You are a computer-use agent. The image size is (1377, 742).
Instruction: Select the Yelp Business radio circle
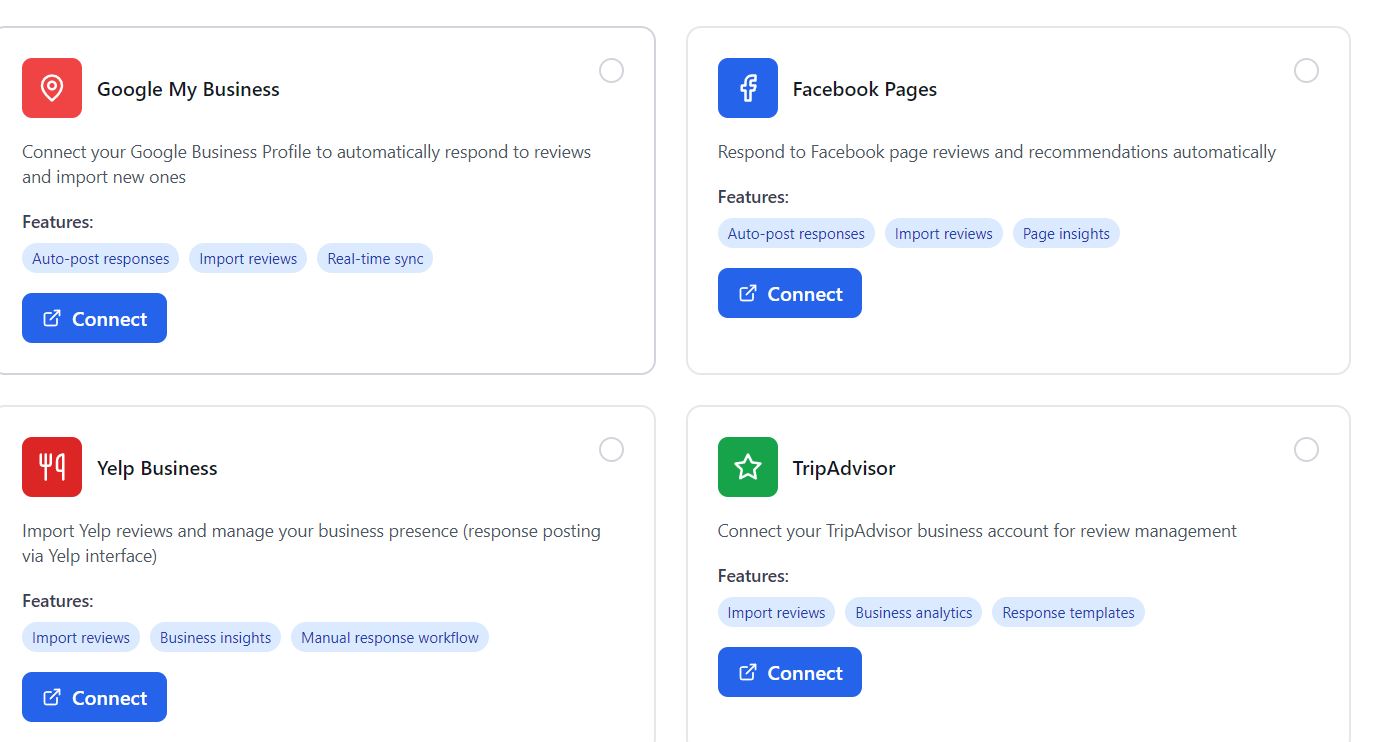(611, 449)
